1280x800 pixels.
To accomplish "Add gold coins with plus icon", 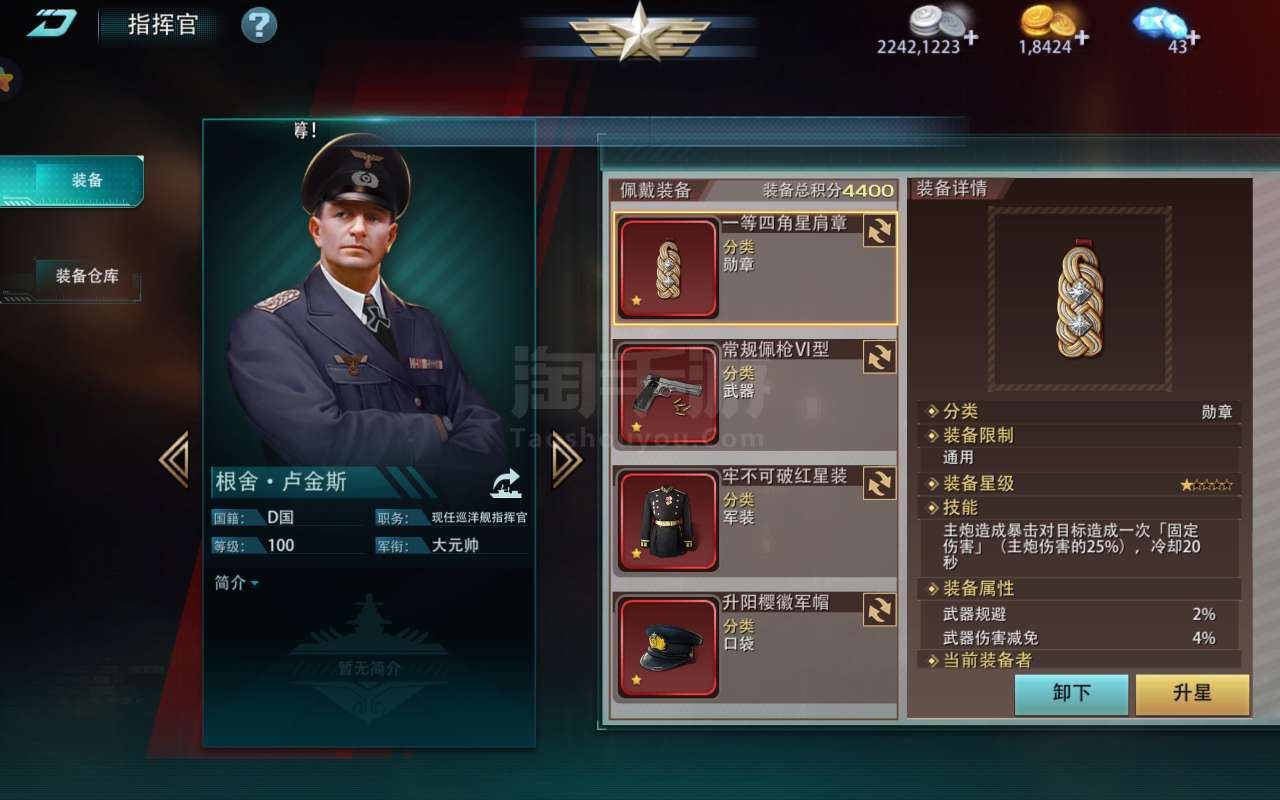I will [x=1082, y=39].
